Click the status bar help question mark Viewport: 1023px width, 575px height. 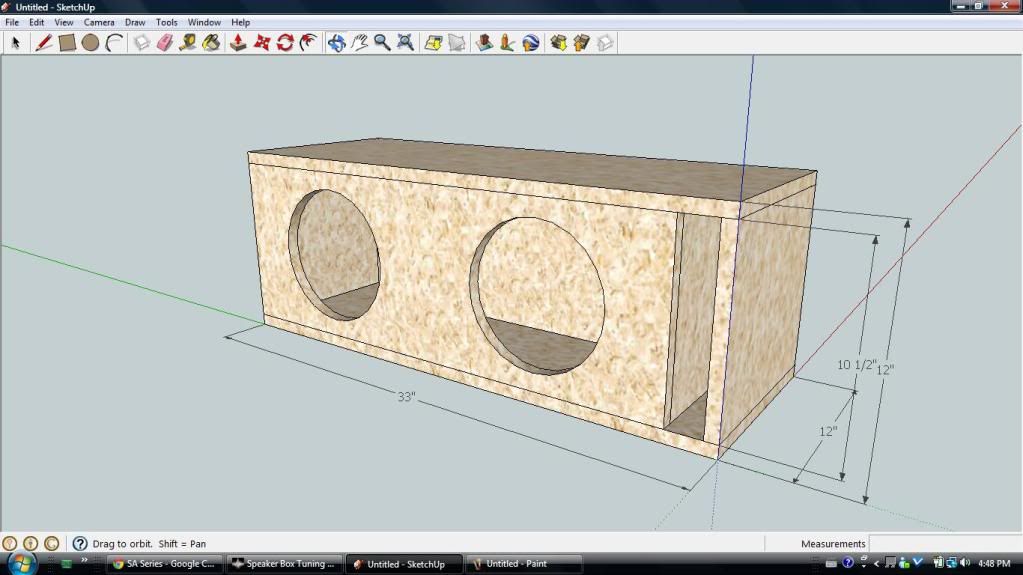pyautogui.click(x=80, y=544)
